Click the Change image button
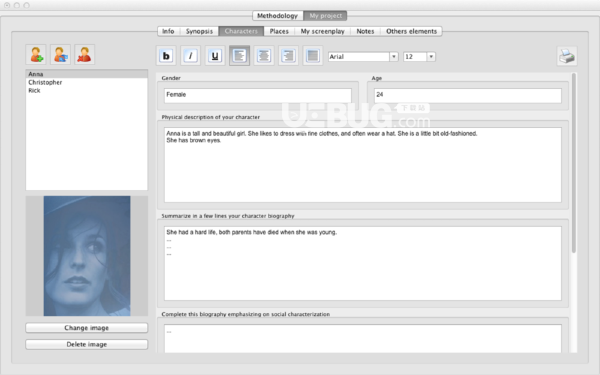The image size is (600, 375). click(x=86, y=328)
